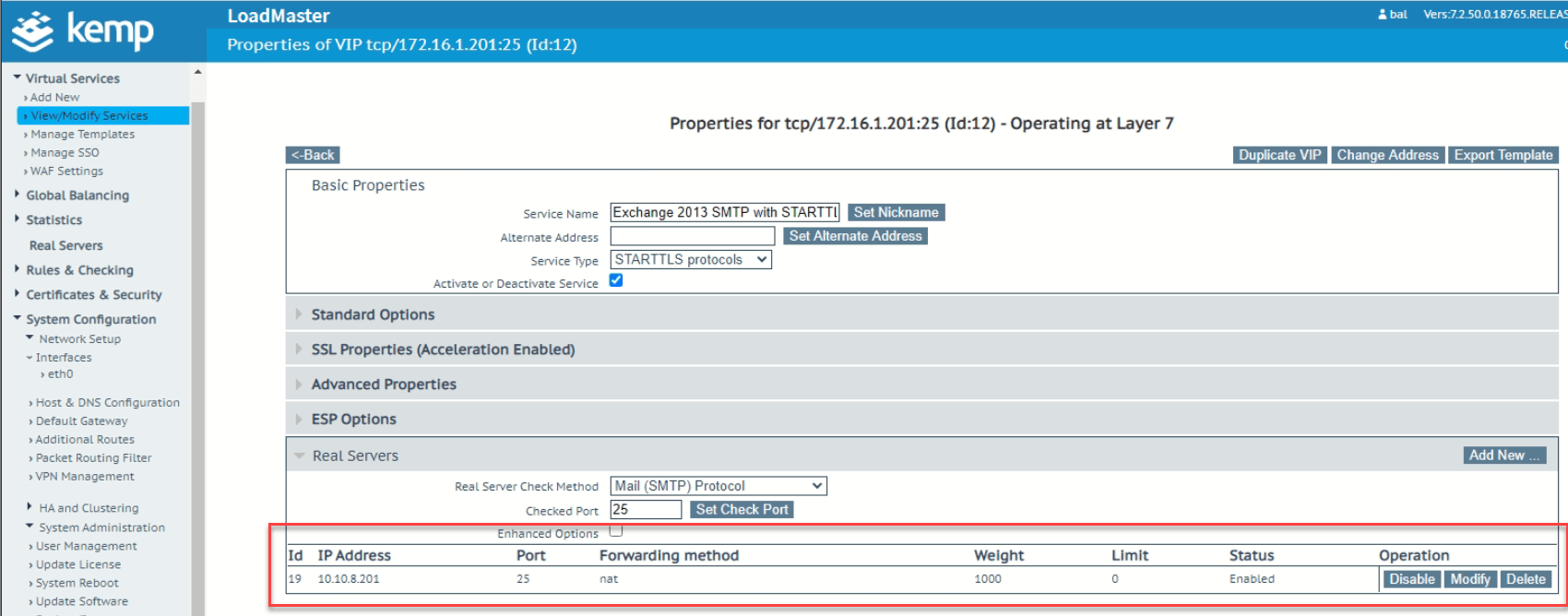Click the weight value 1000
This screenshot has width=1568, height=616.
point(988,579)
